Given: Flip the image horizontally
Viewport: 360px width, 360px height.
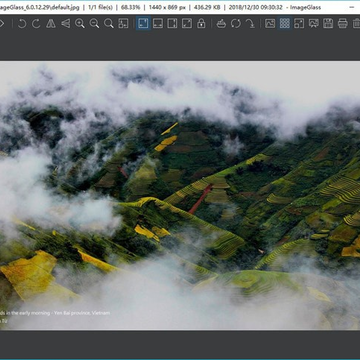Looking at the screenshot, I should point(51,24).
